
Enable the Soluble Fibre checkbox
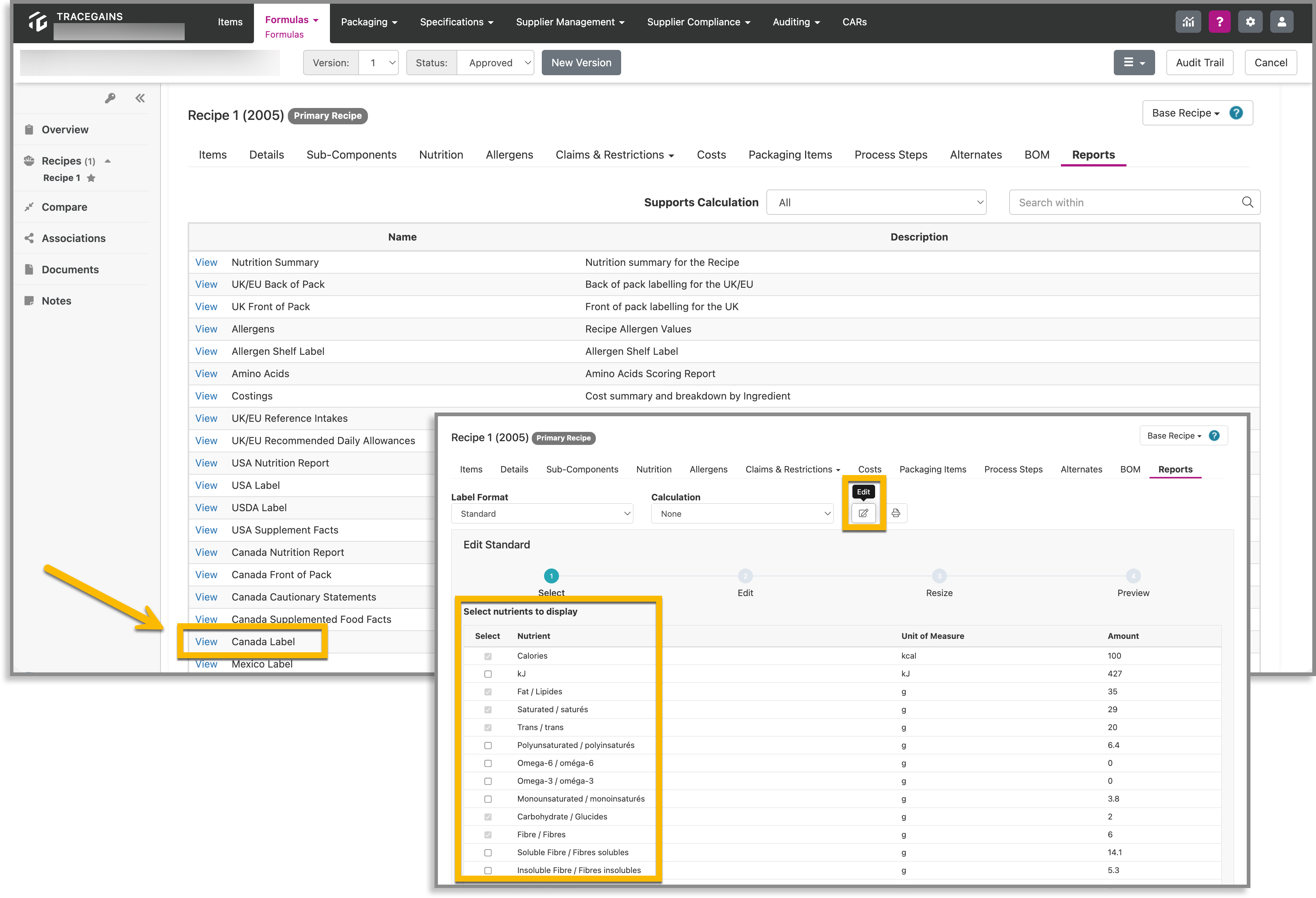click(487, 852)
